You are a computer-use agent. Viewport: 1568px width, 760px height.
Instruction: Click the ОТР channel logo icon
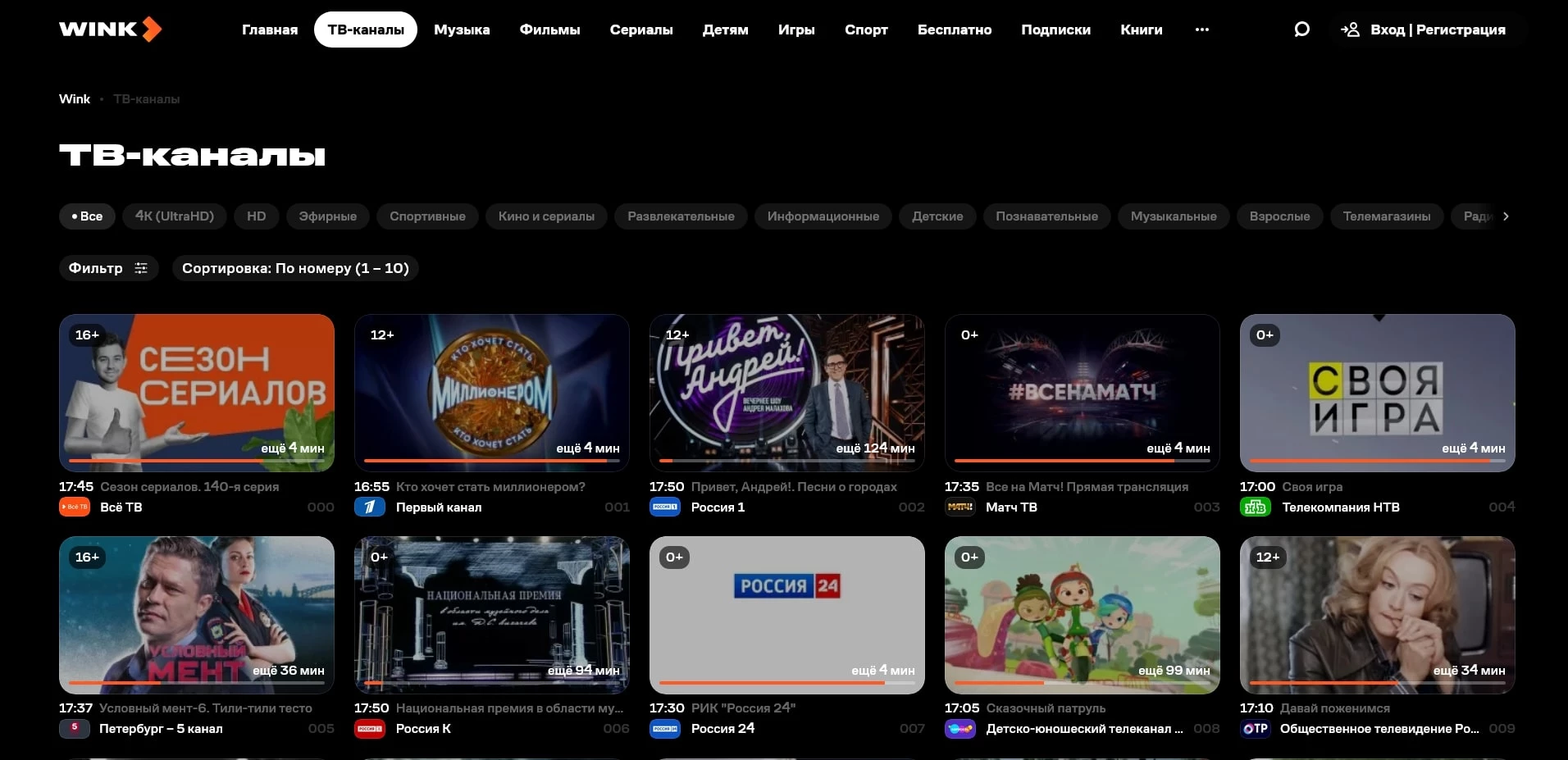click(x=1255, y=729)
